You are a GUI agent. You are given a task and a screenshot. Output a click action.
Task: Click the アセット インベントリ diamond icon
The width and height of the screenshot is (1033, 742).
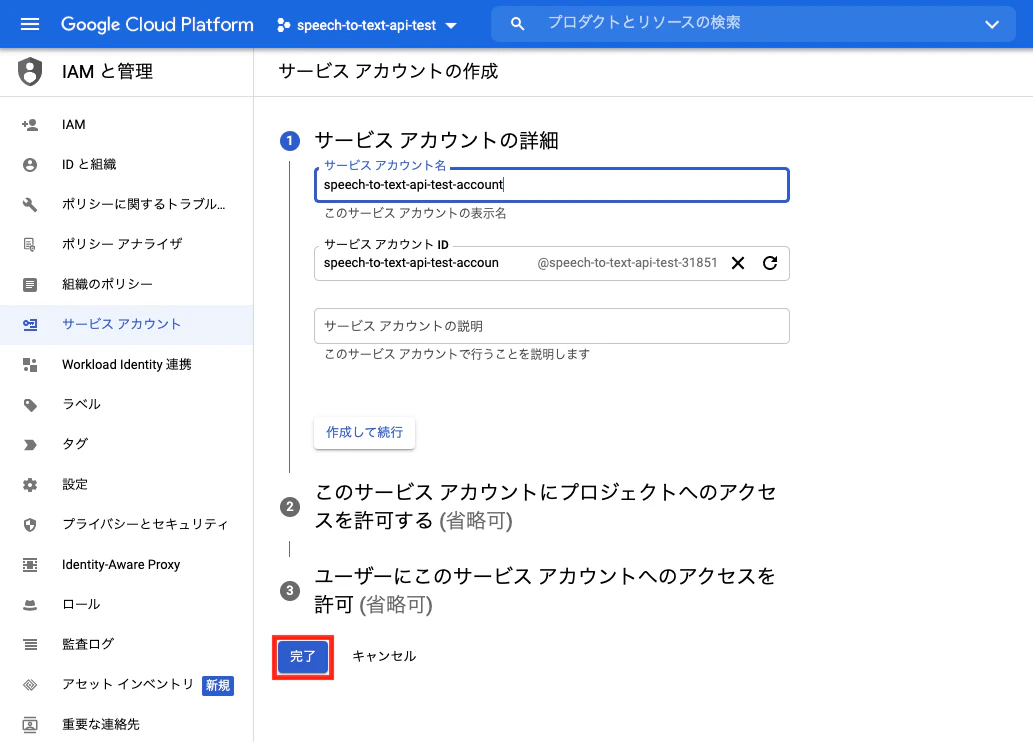pos(30,685)
